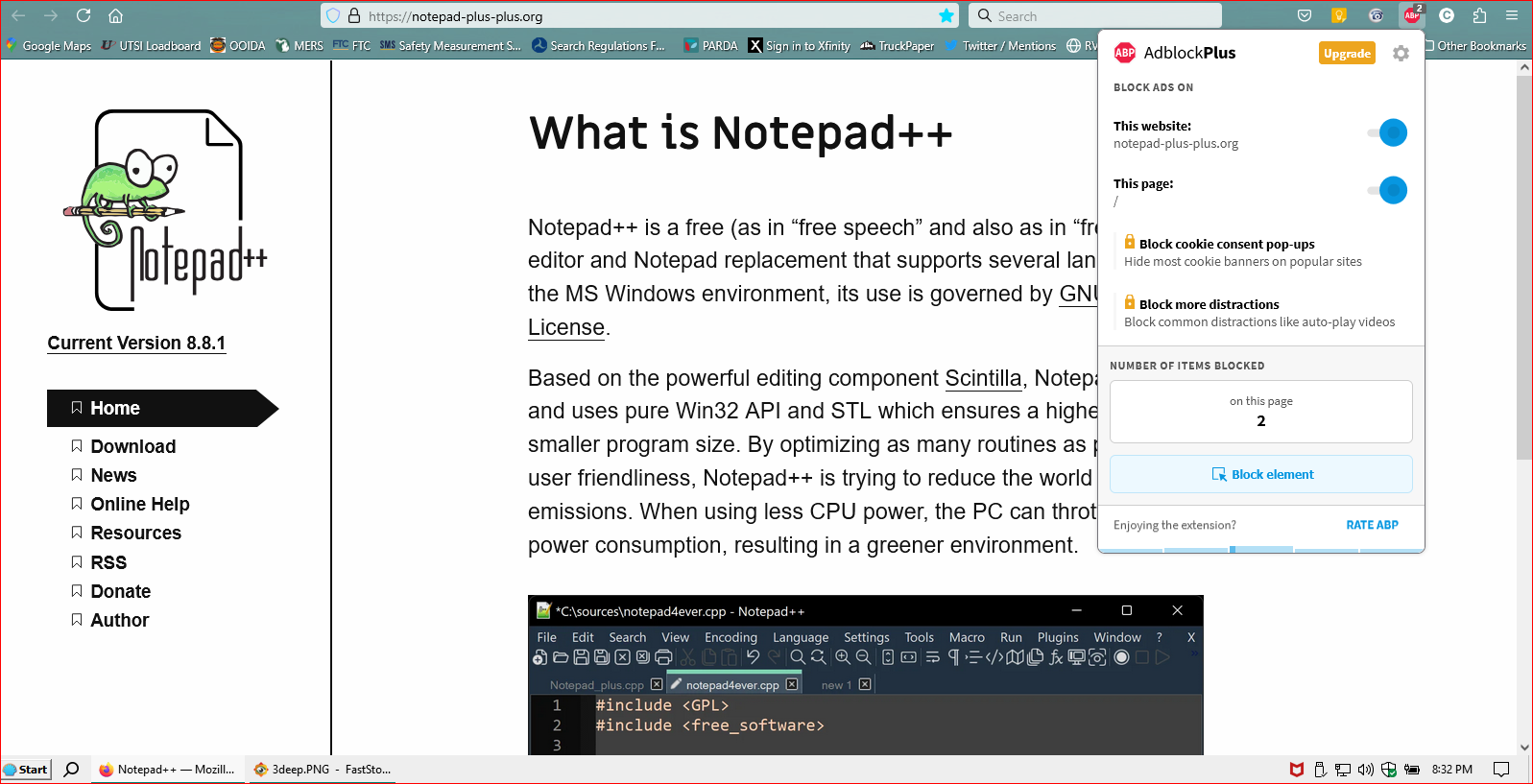Save page to Pocket icon
Viewport: 1533px width, 784px height.
[1305, 15]
